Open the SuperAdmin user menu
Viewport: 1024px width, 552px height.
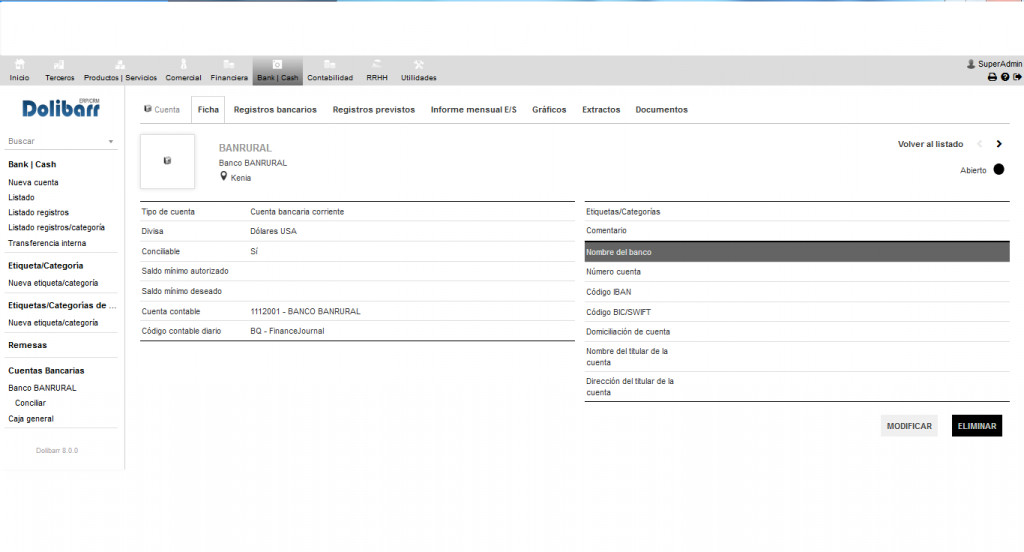(994, 64)
